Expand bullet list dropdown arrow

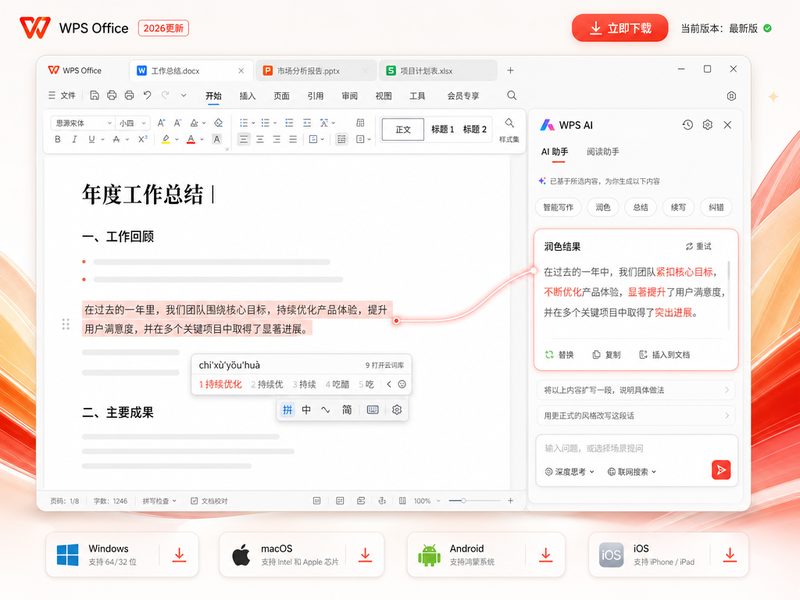coord(253,123)
